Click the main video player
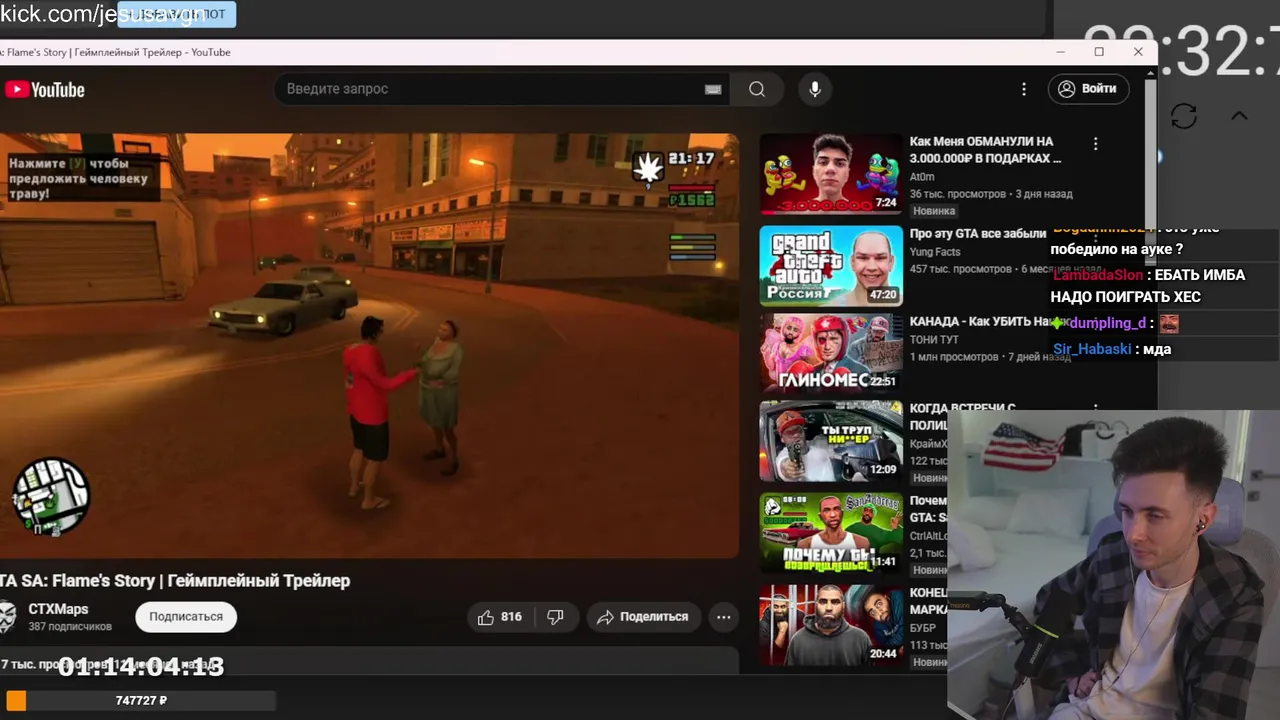The image size is (1280, 720). point(369,346)
